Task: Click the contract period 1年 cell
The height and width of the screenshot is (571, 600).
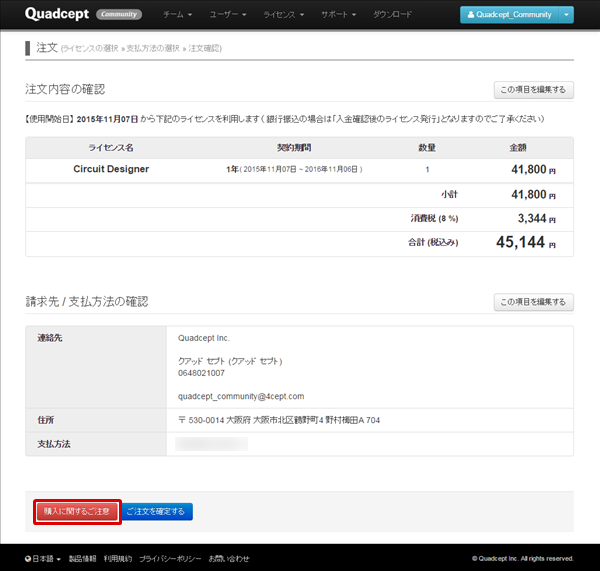Action: [x=294, y=169]
